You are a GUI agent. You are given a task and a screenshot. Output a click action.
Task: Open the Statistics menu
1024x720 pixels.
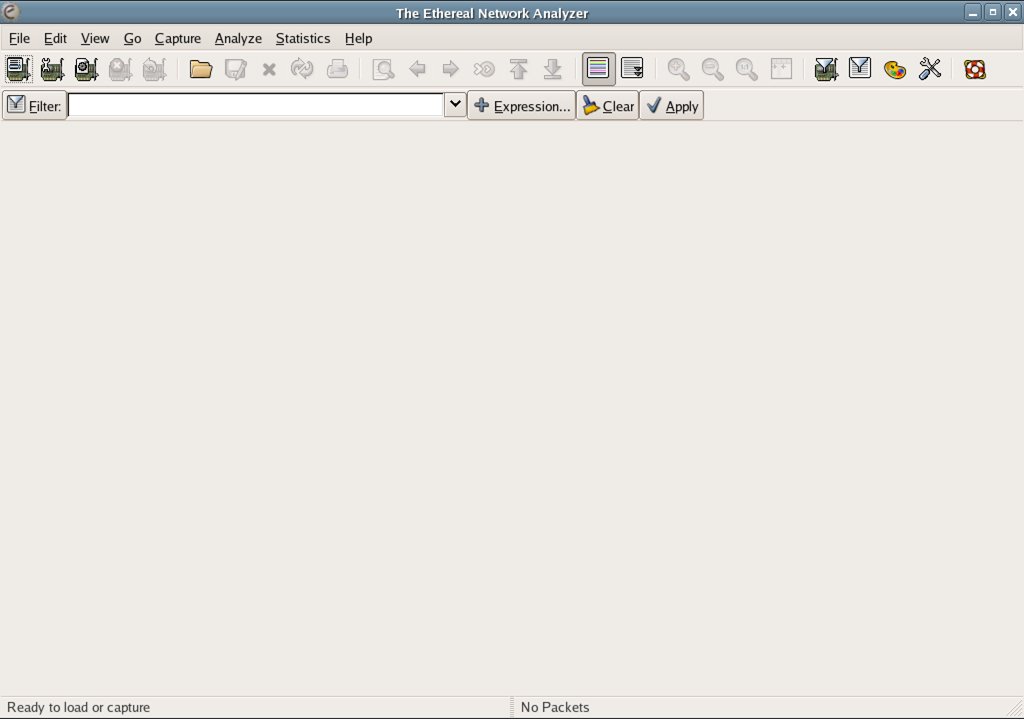tap(303, 38)
